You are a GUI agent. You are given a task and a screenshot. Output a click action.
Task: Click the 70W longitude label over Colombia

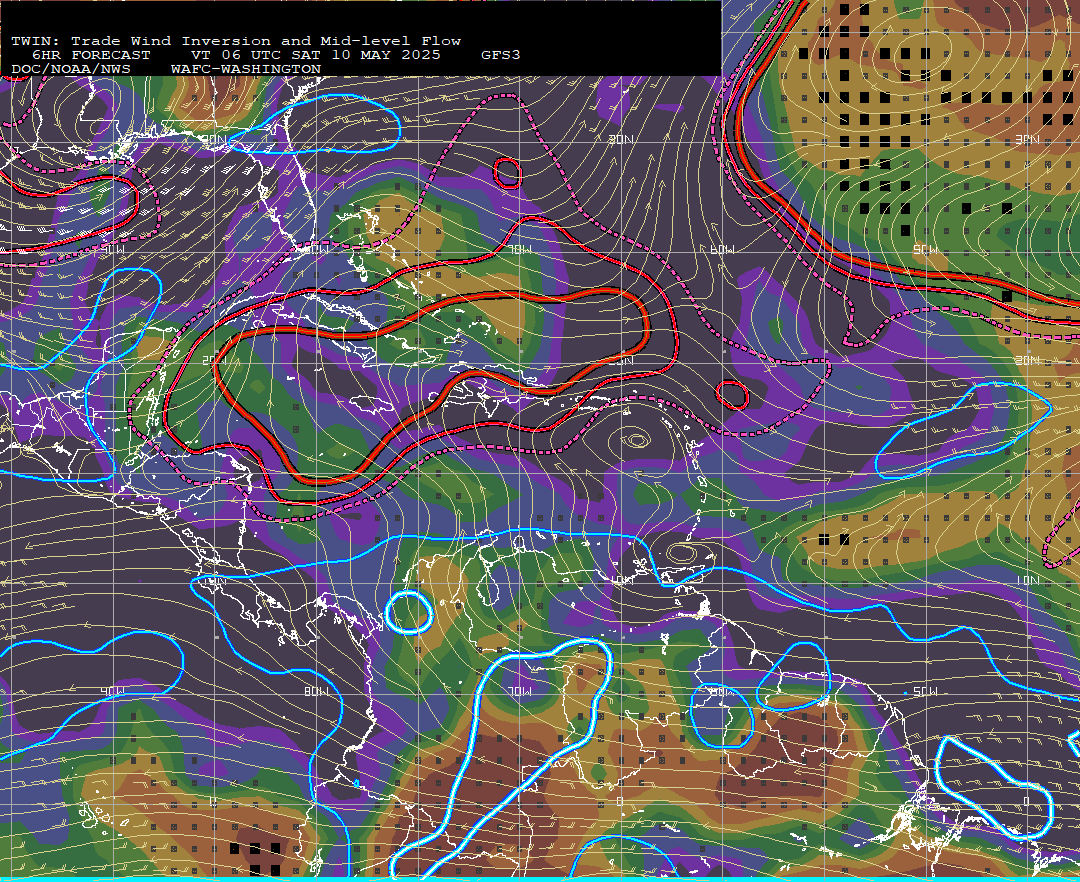click(519, 691)
